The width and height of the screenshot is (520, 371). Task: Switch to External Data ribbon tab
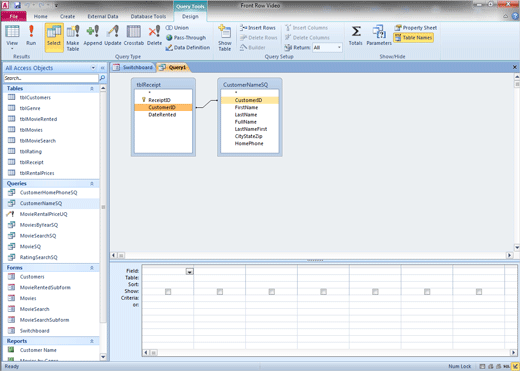[x=103, y=16]
